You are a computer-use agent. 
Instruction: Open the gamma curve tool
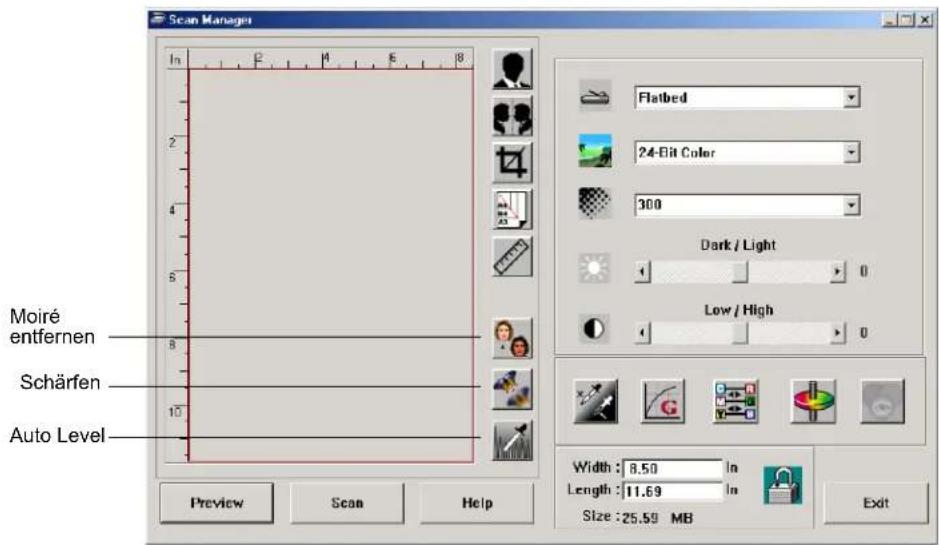point(662,401)
